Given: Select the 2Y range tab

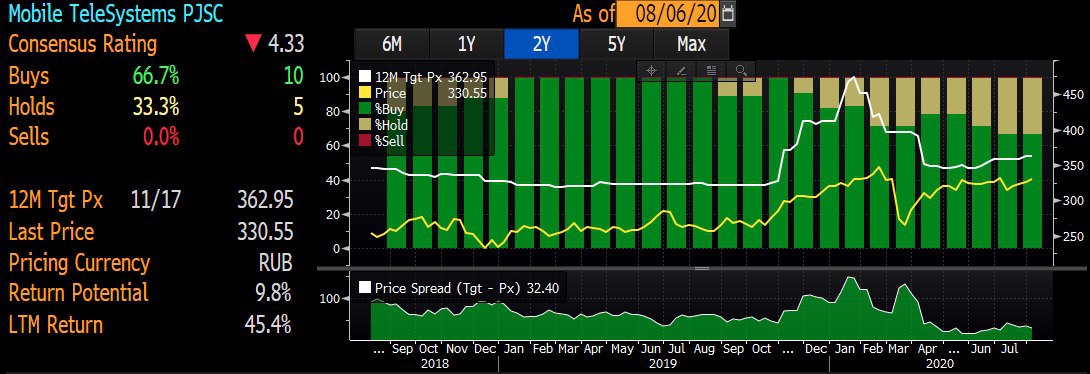Looking at the screenshot, I should [542, 44].
